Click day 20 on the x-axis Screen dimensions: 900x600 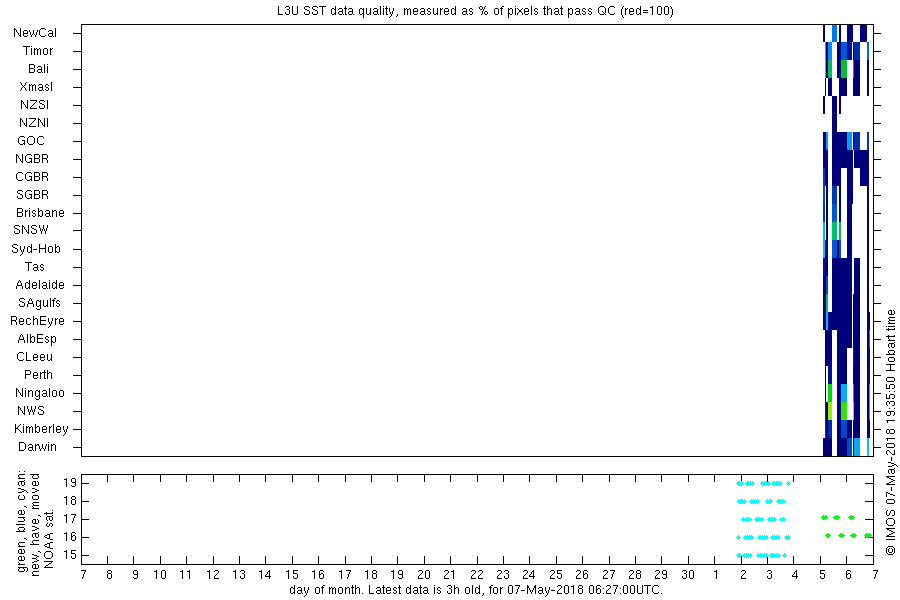pyautogui.click(x=424, y=575)
